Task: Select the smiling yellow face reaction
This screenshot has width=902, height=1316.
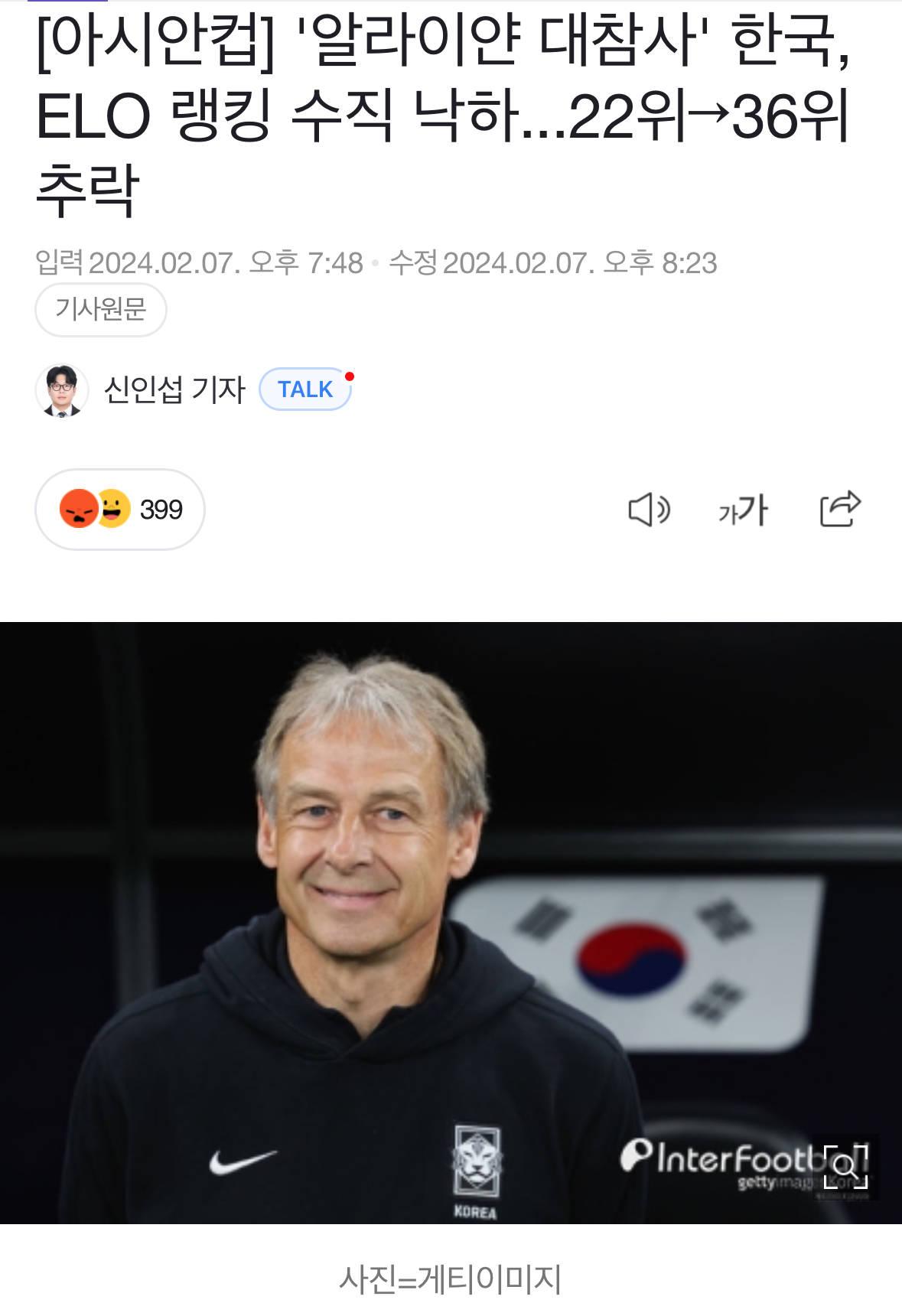Action: pos(113,509)
